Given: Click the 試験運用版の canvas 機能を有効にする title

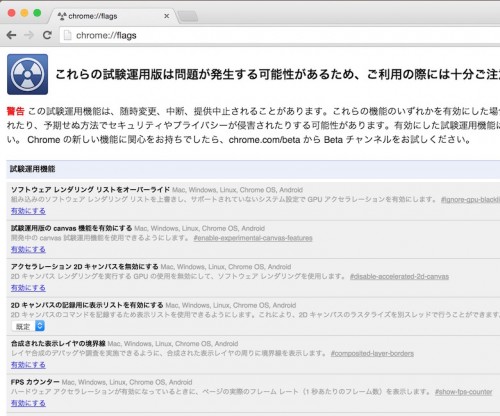Looking at the screenshot, I should click(72, 228).
